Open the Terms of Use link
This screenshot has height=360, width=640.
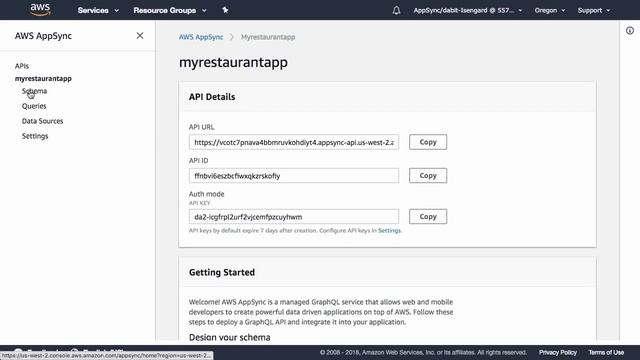pos(606,352)
